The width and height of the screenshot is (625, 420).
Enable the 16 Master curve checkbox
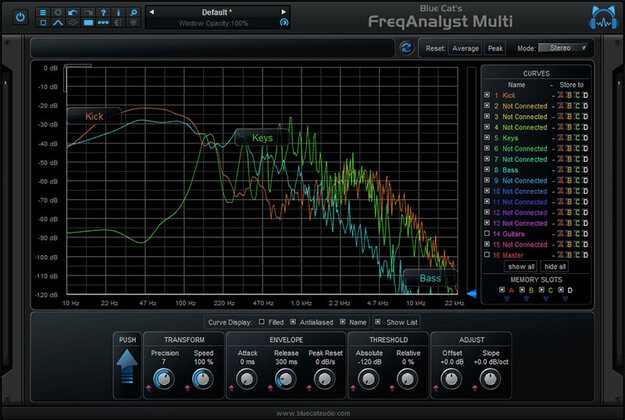coord(487,255)
